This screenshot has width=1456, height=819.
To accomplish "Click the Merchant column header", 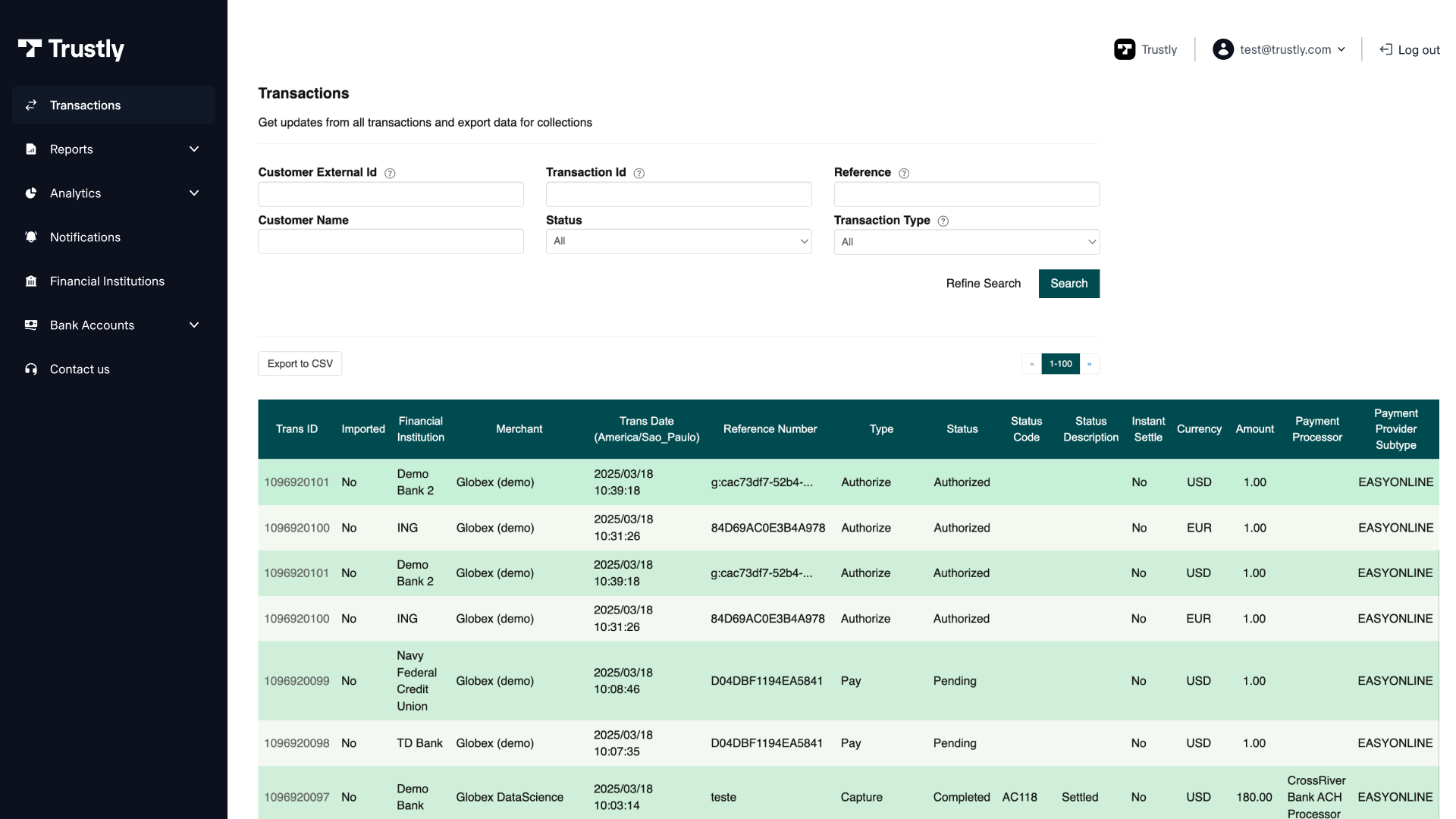I will [x=519, y=429].
